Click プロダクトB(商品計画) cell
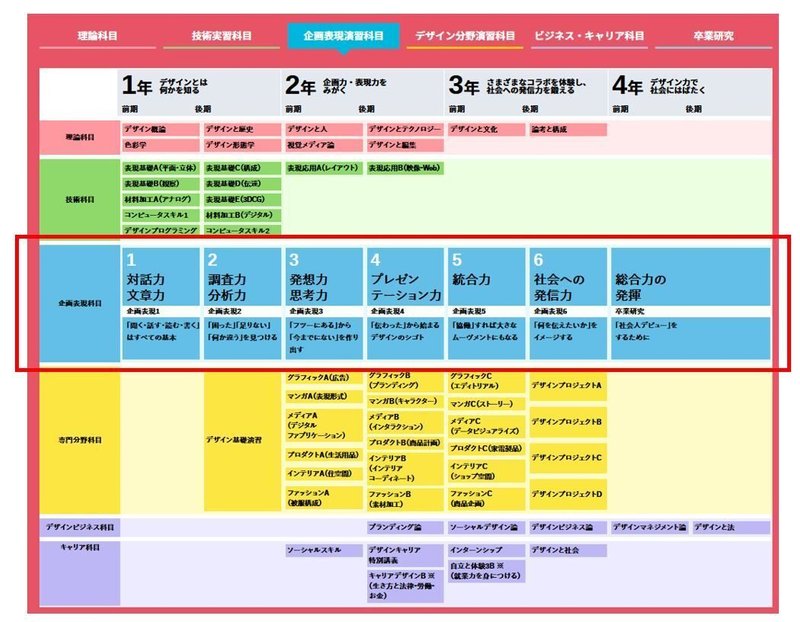 405,443
